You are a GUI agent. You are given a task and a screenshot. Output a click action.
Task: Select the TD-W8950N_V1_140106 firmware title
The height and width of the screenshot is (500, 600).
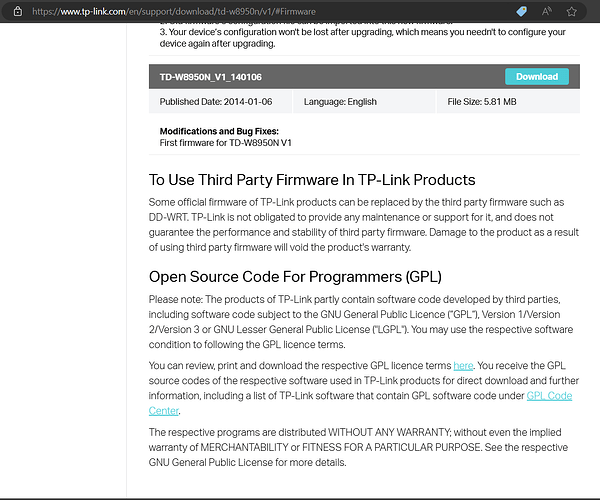pyautogui.click(x=210, y=77)
